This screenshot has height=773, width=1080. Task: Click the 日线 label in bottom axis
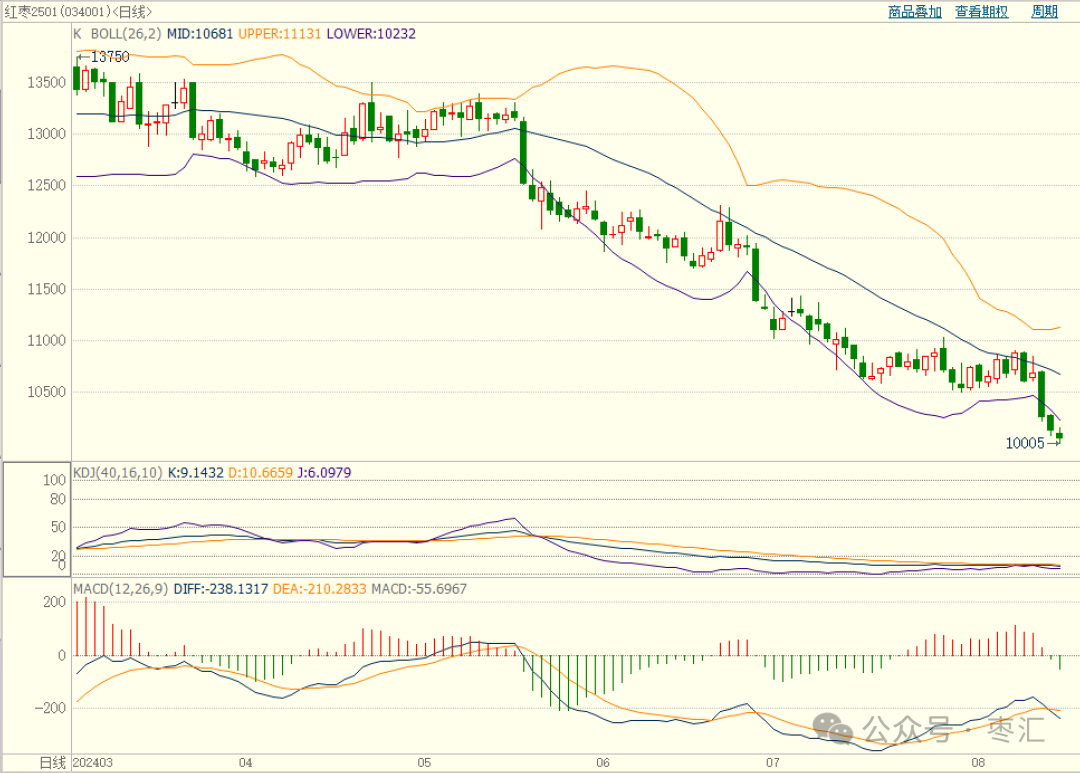point(52,763)
